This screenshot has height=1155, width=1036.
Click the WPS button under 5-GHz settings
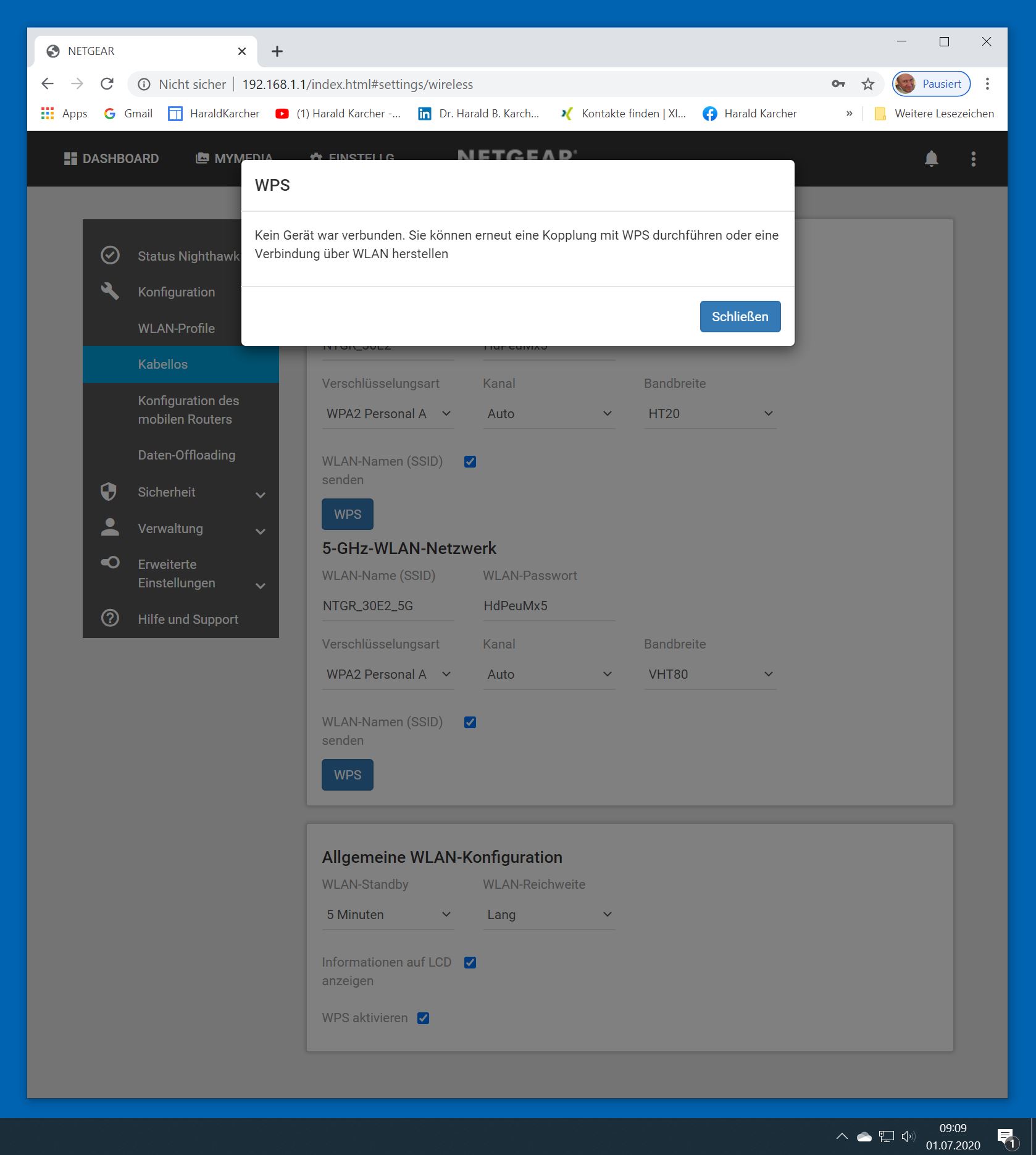point(348,775)
